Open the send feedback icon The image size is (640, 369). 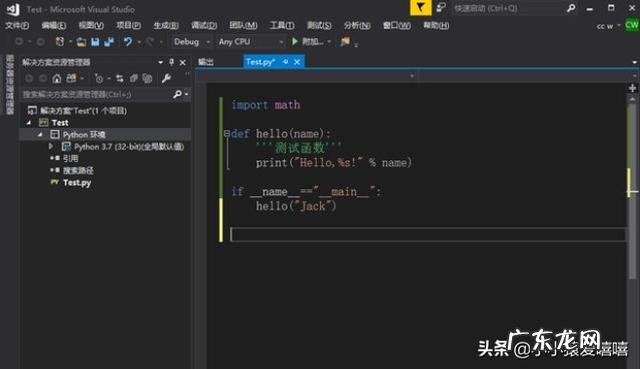pyautogui.click(x=441, y=7)
